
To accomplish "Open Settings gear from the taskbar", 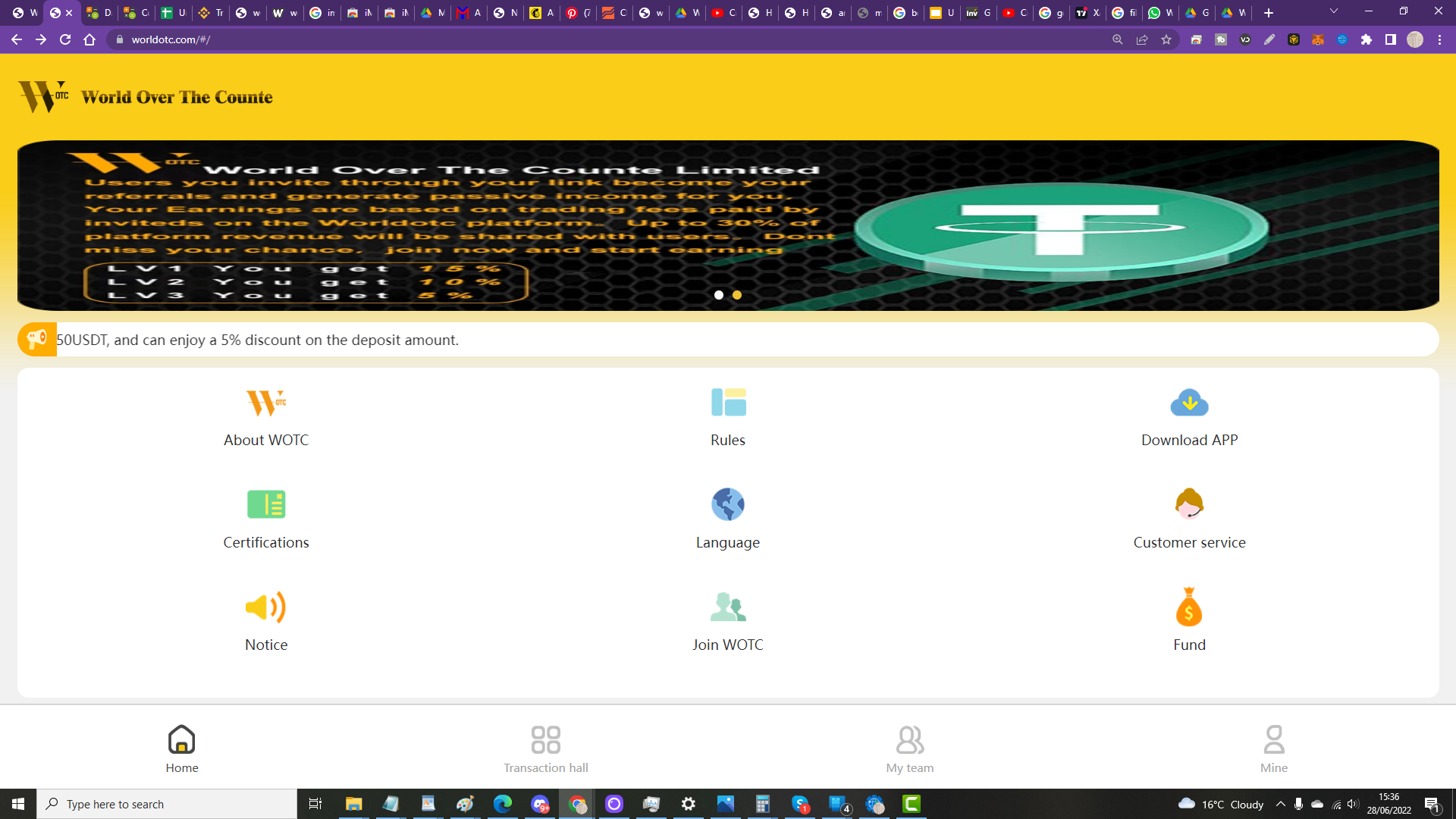I will (689, 804).
